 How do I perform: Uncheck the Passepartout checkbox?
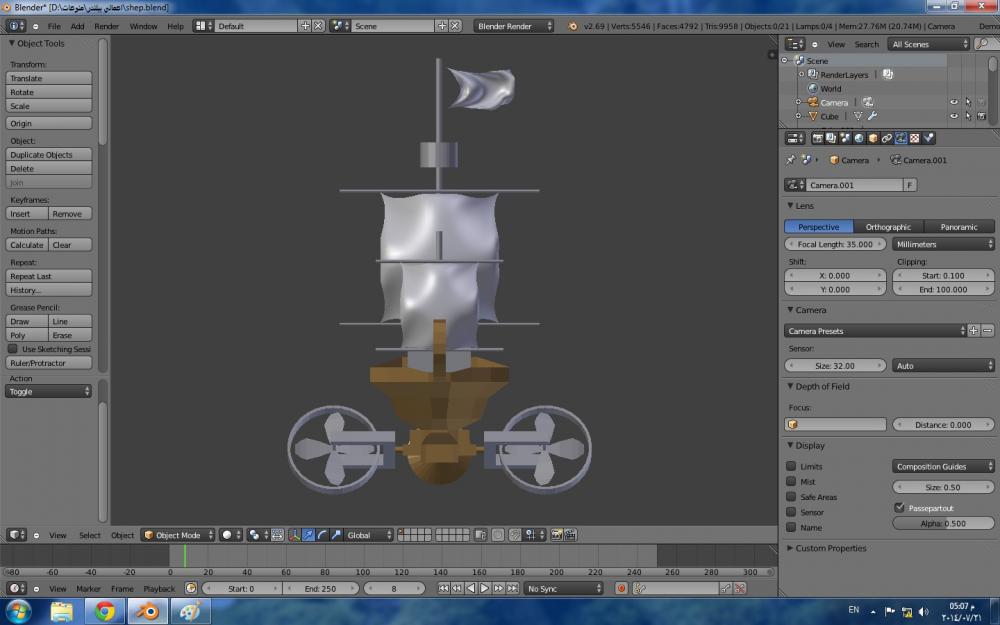(x=899, y=508)
